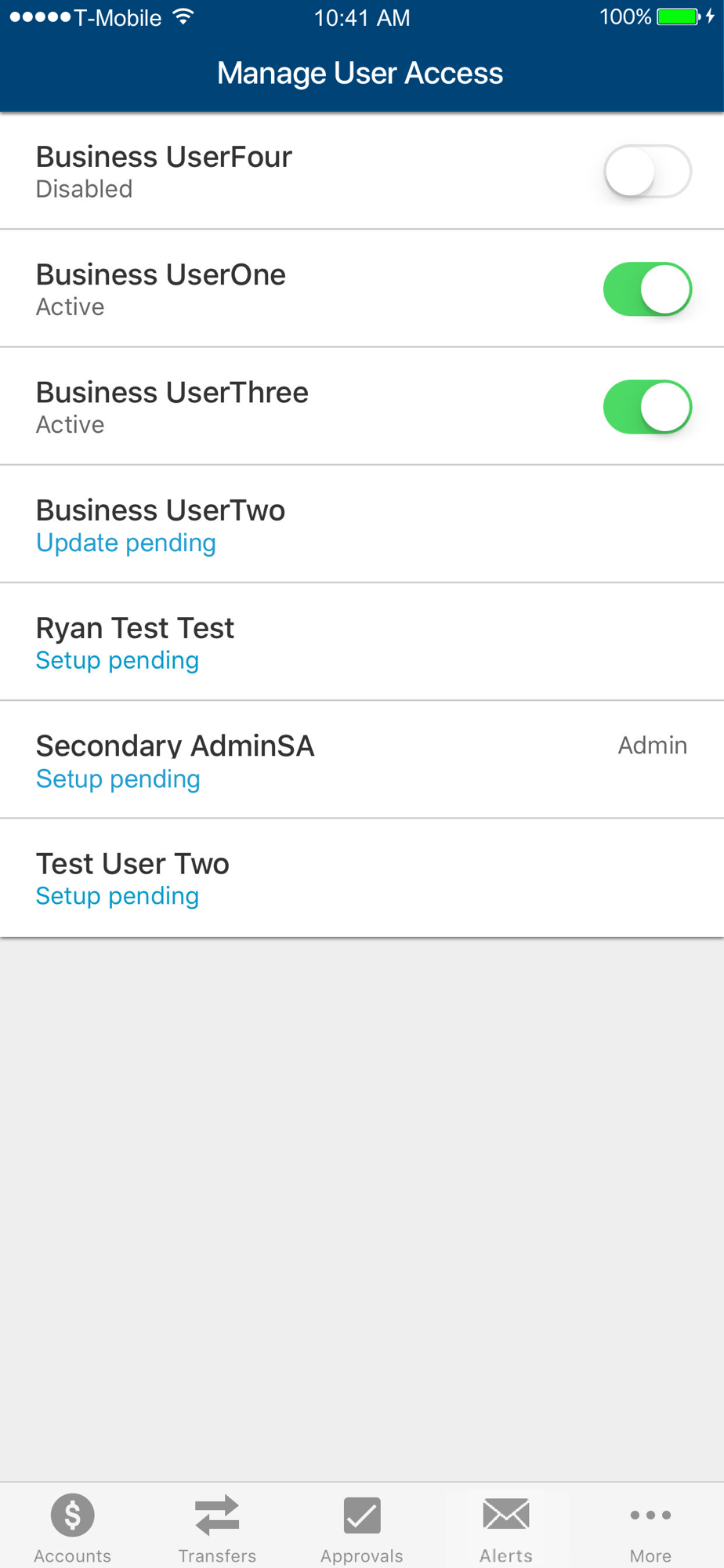Select the Ryan Test Test user
724x1568 pixels.
pyautogui.click(x=362, y=642)
